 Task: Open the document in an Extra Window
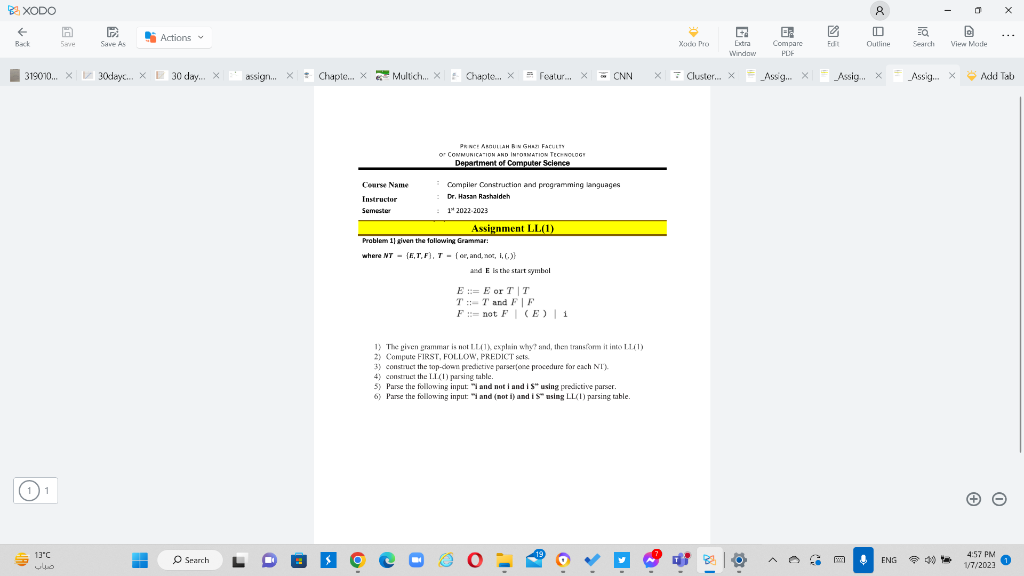coord(742,37)
